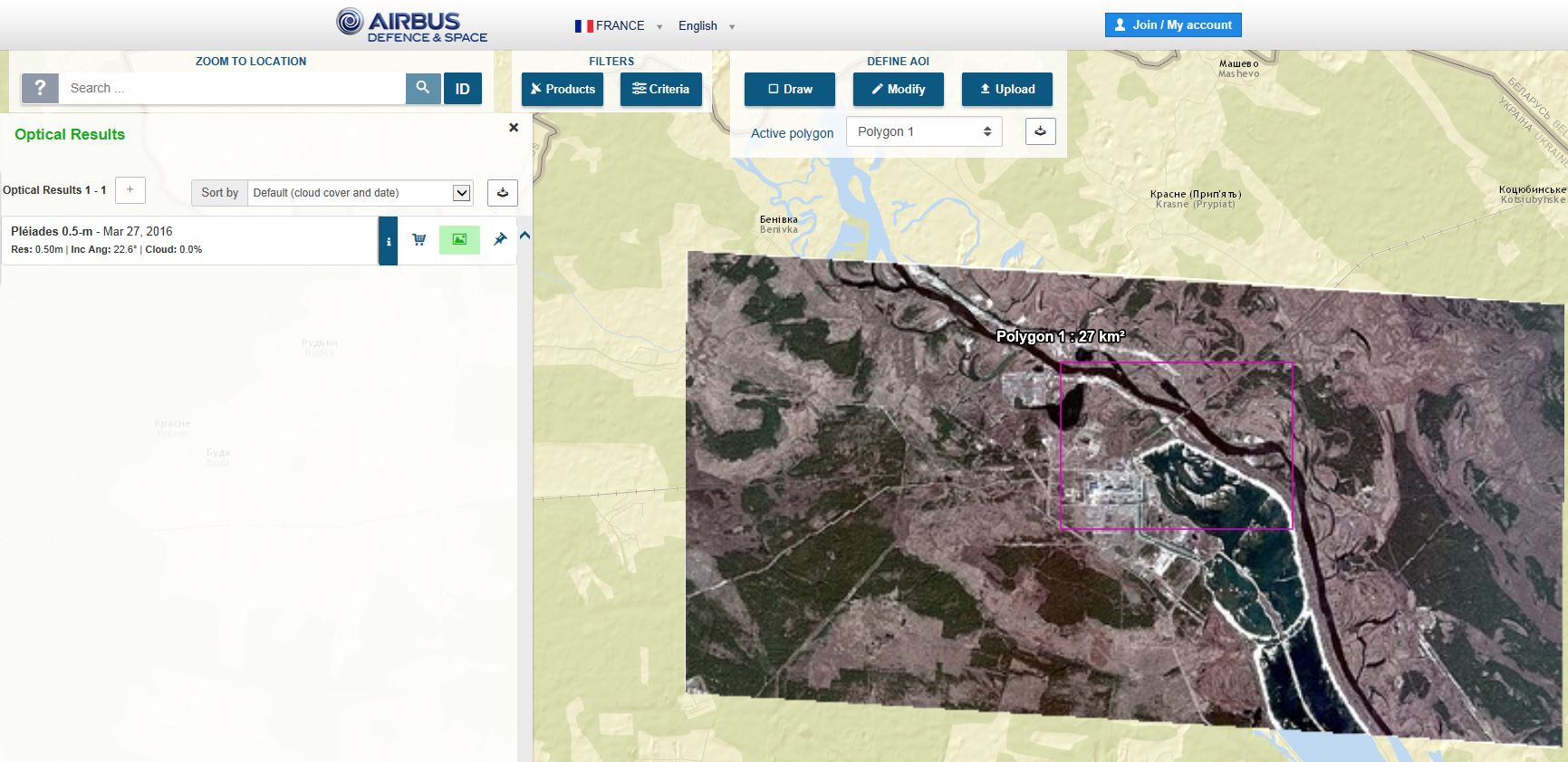The height and width of the screenshot is (762, 1568).
Task: Click the magnifier search button
Action: tap(423, 89)
